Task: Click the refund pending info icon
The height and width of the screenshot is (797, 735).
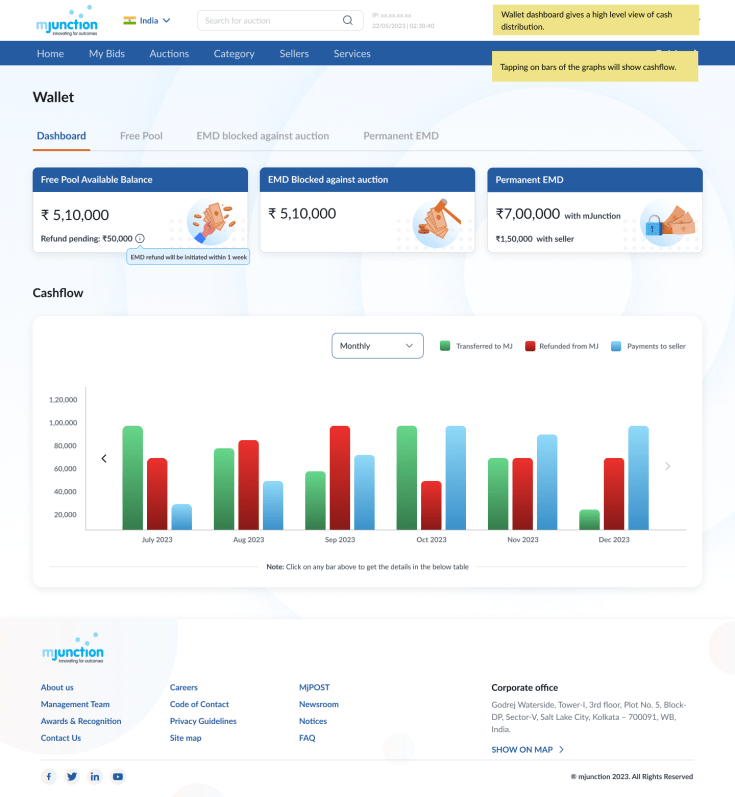Action: click(x=140, y=238)
